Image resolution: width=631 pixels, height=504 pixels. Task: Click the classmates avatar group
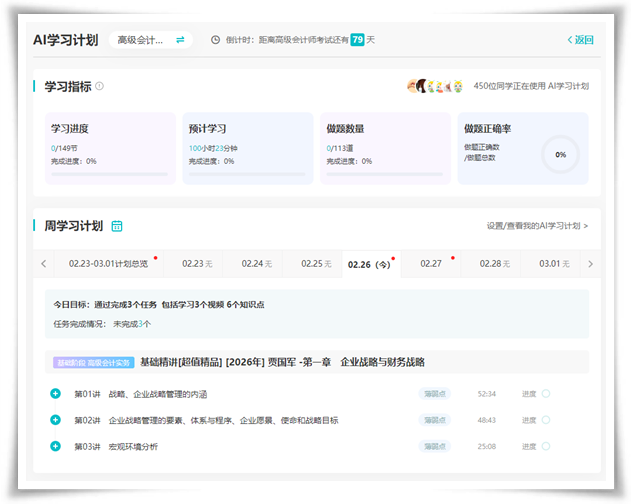click(x=435, y=87)
